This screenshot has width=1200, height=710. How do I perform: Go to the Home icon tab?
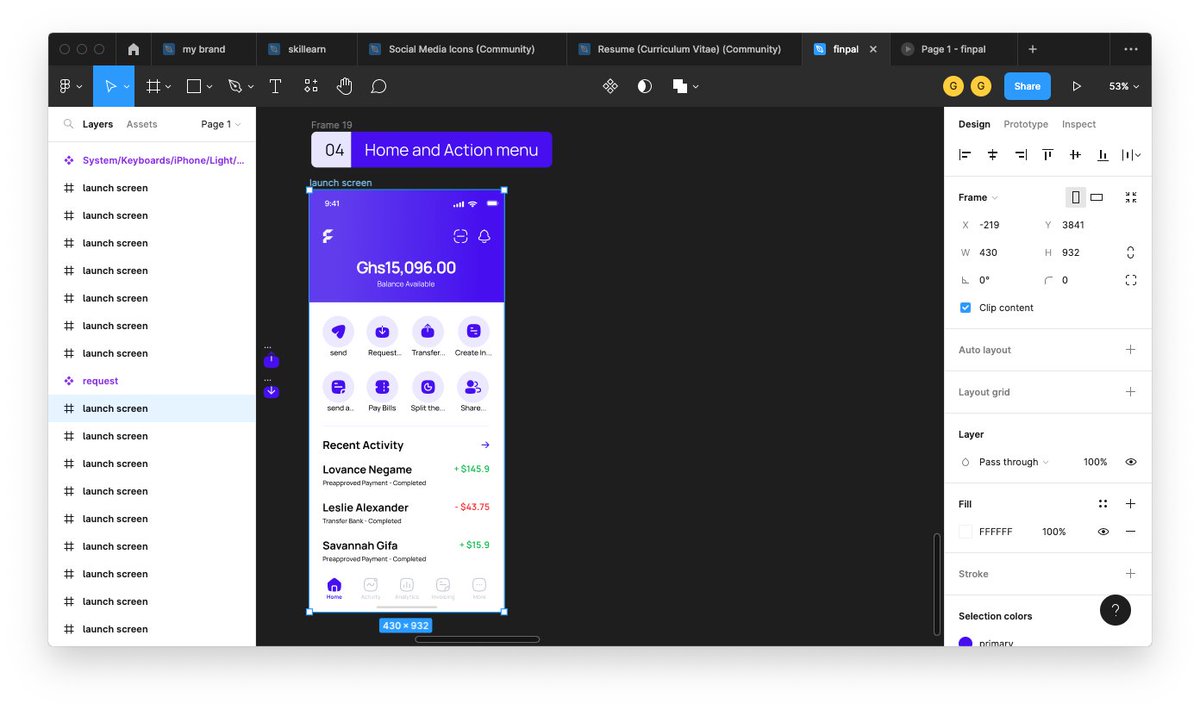(133, 49)
